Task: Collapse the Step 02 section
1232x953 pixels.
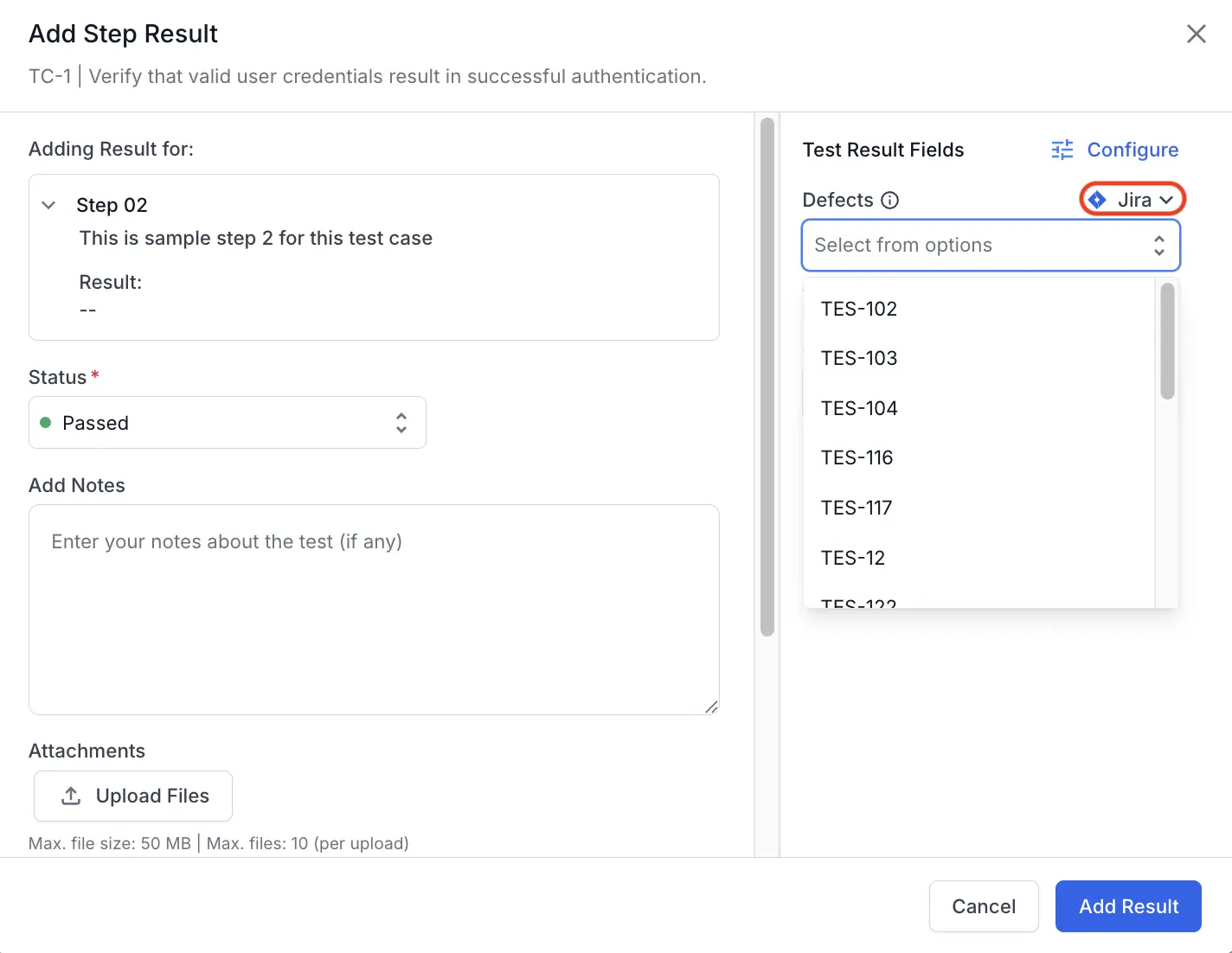Action: [x=49, y=205]
